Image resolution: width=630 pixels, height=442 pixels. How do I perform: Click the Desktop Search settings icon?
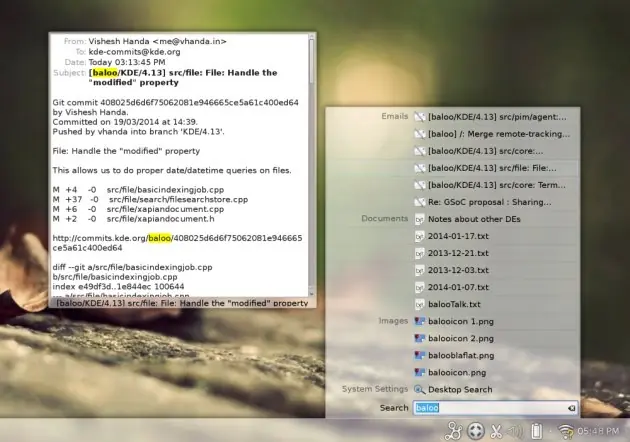(419, 390)
